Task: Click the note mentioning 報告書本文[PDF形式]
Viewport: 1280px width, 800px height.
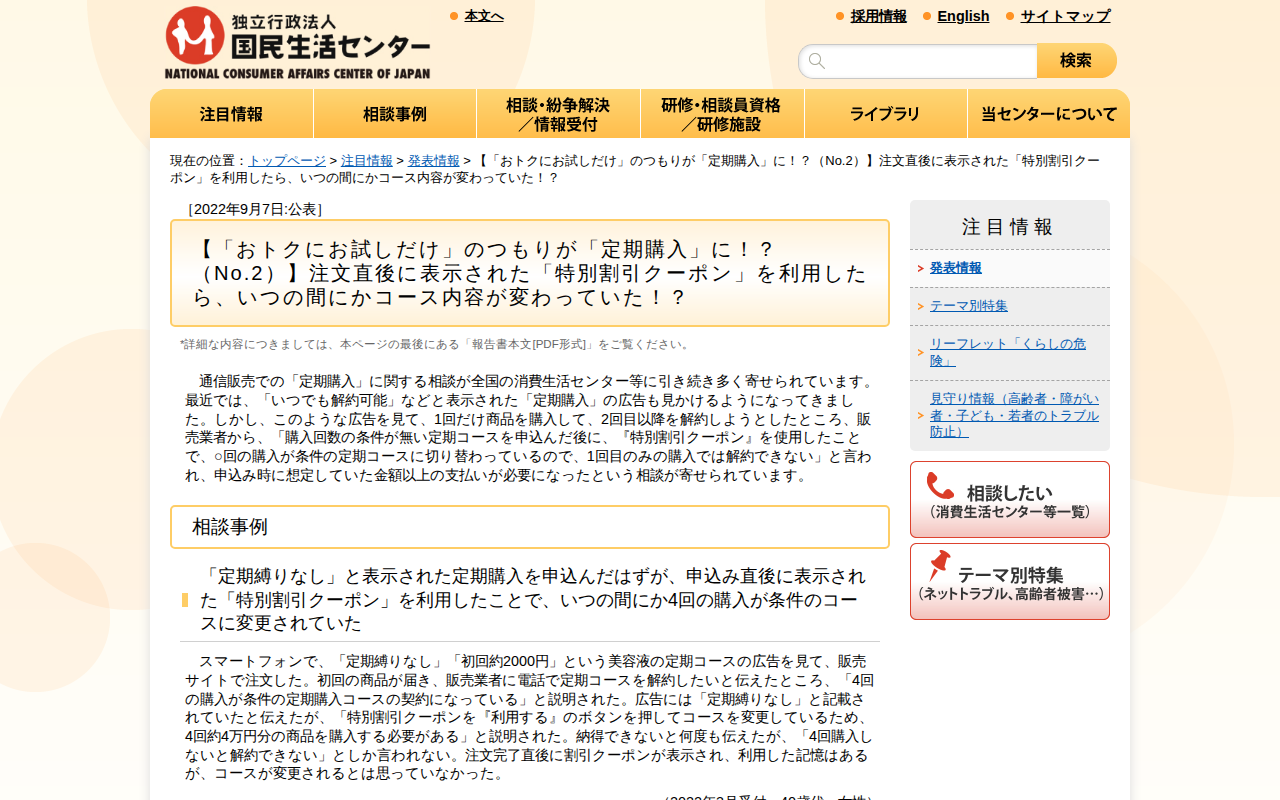Action: click(436, 344)
